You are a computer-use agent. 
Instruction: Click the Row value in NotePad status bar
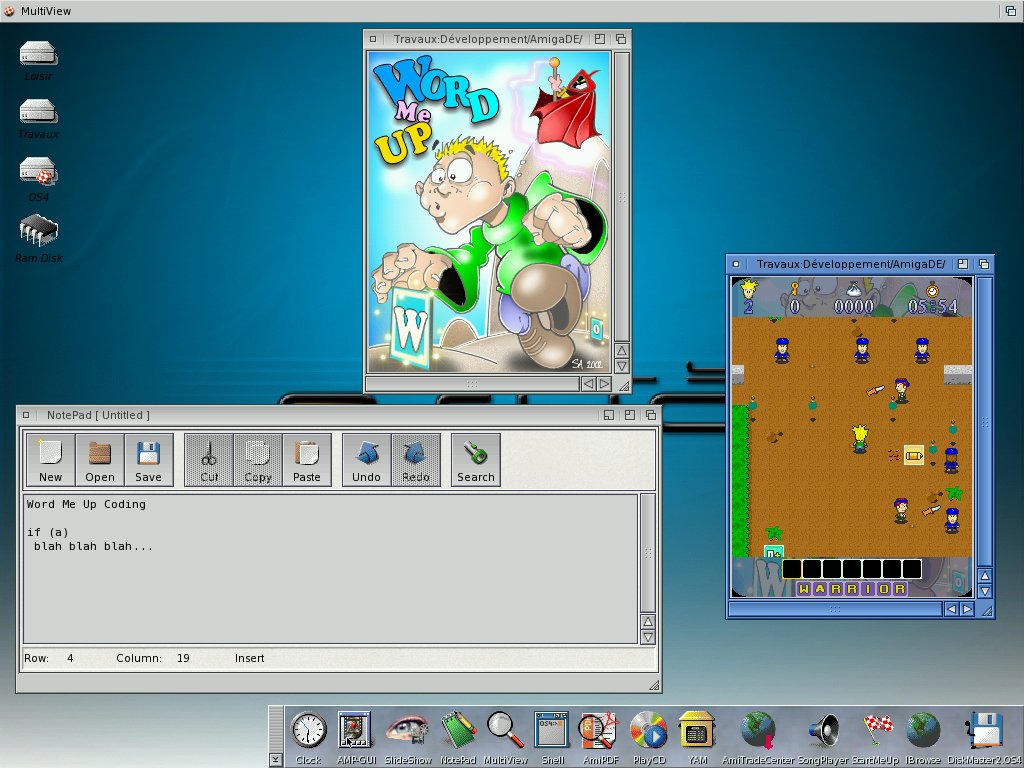pyautogui.click(x=70, y=658)
